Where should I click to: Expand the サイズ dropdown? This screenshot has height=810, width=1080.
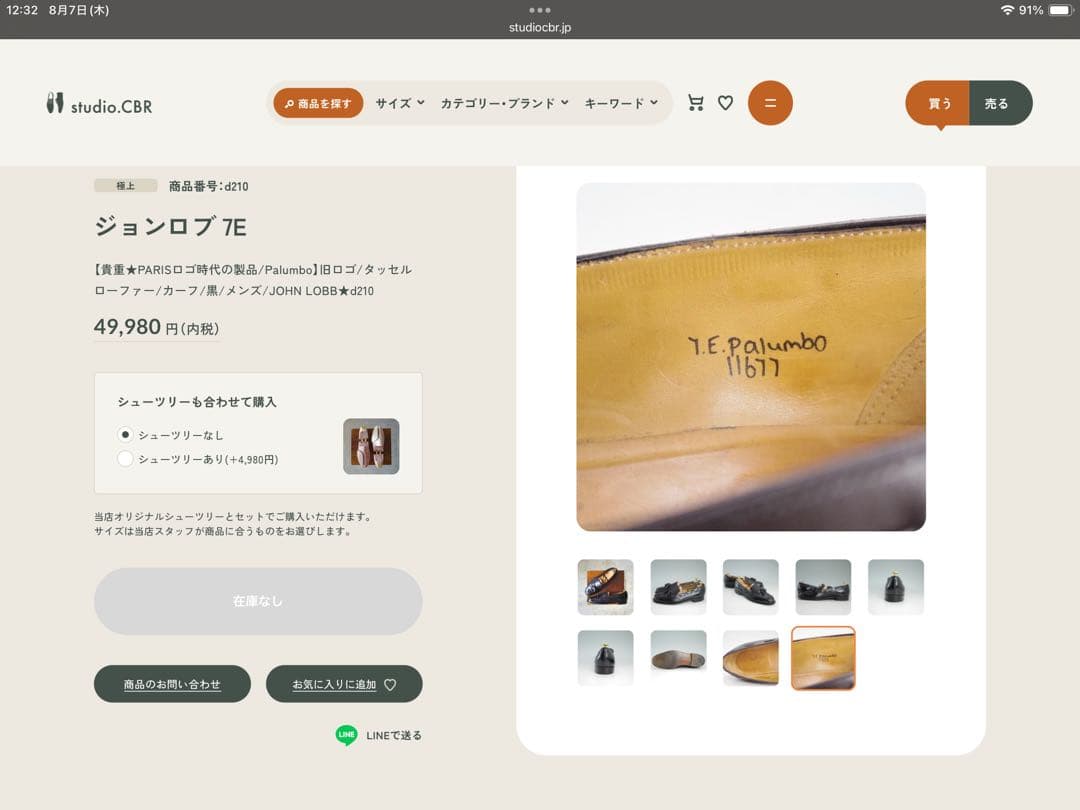point(400,103)
